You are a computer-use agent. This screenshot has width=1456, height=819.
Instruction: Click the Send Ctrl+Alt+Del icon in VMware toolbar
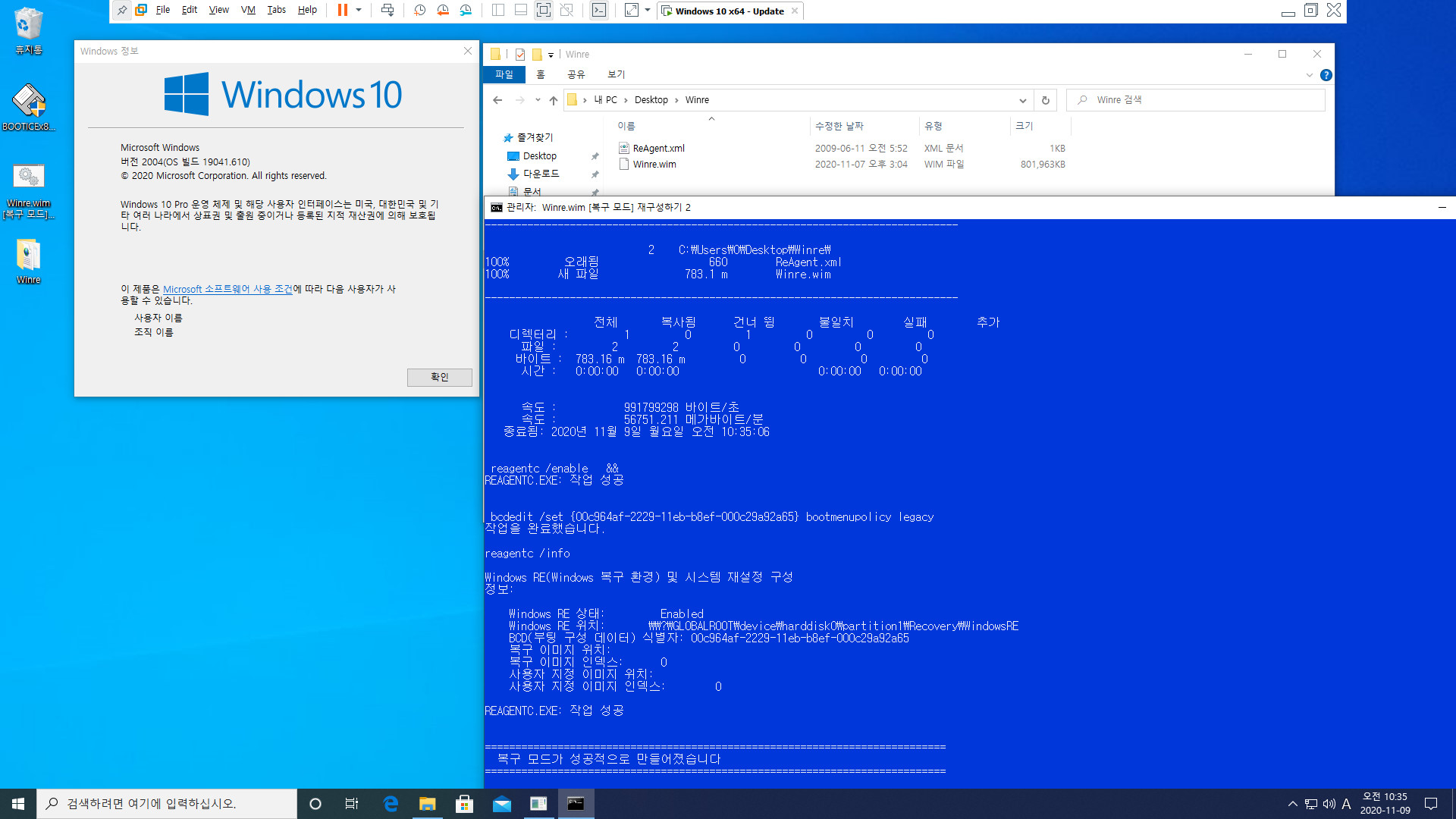point(388,10)
